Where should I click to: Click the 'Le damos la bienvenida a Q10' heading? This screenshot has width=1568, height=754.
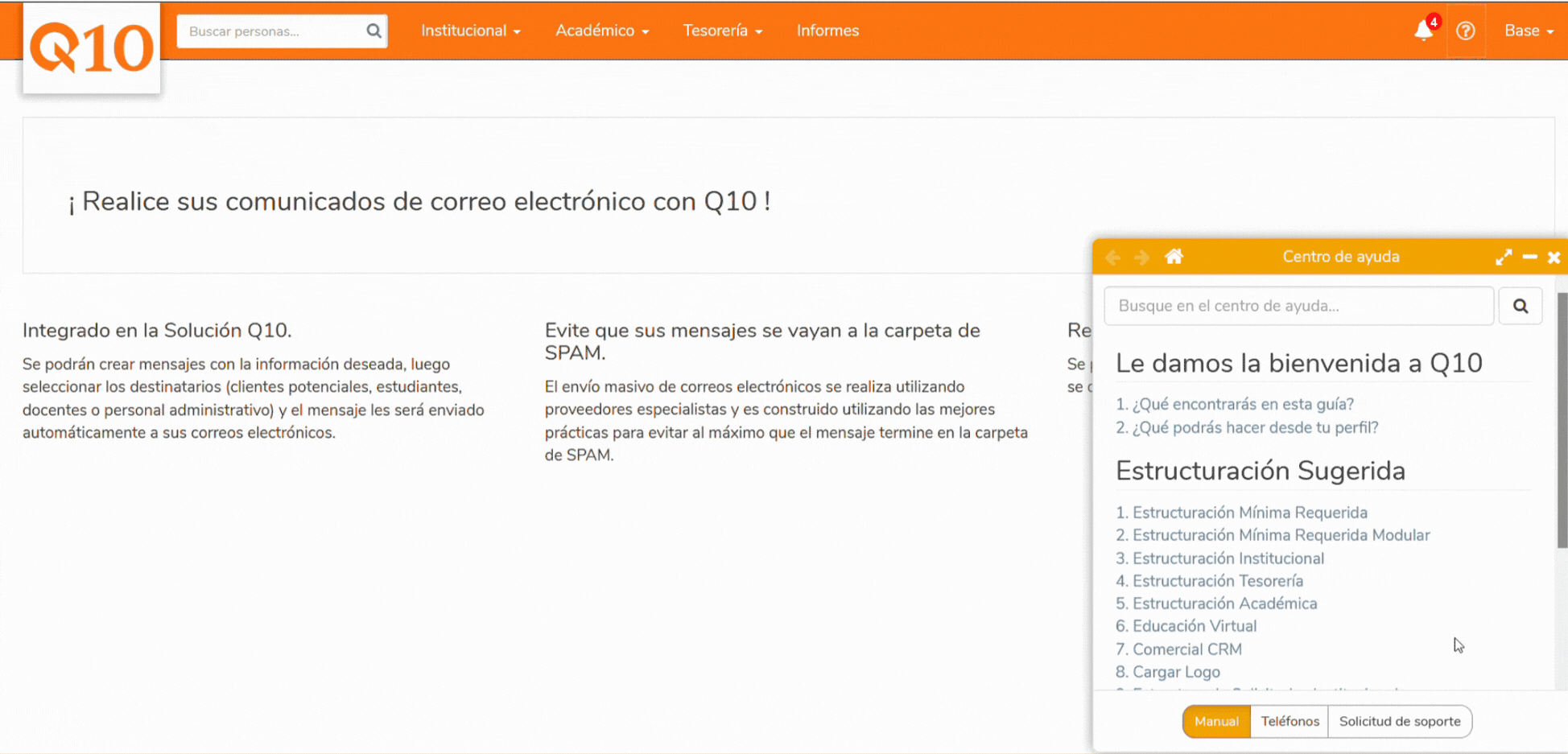point(1299,363)
